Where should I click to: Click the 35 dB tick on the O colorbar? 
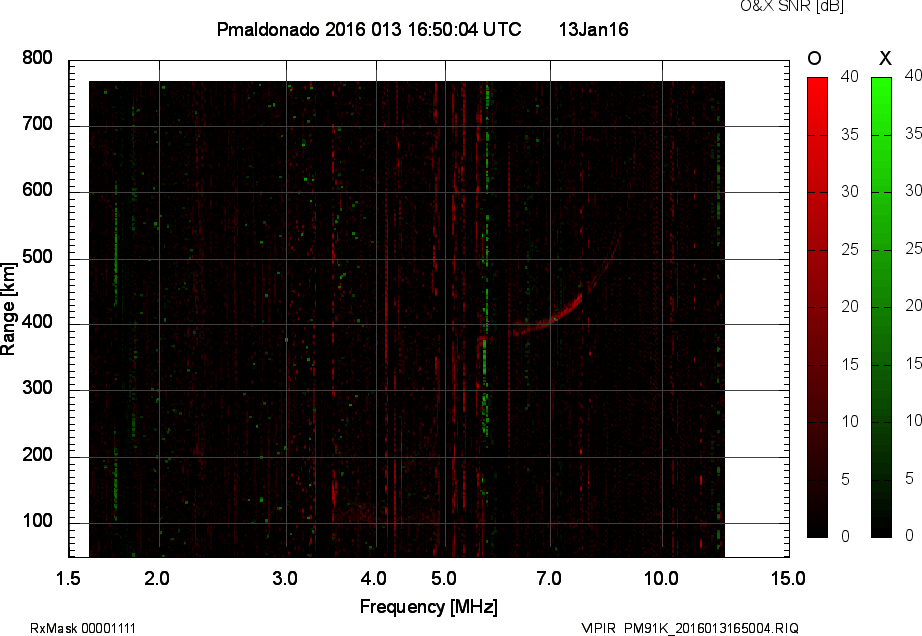(850, 135)
